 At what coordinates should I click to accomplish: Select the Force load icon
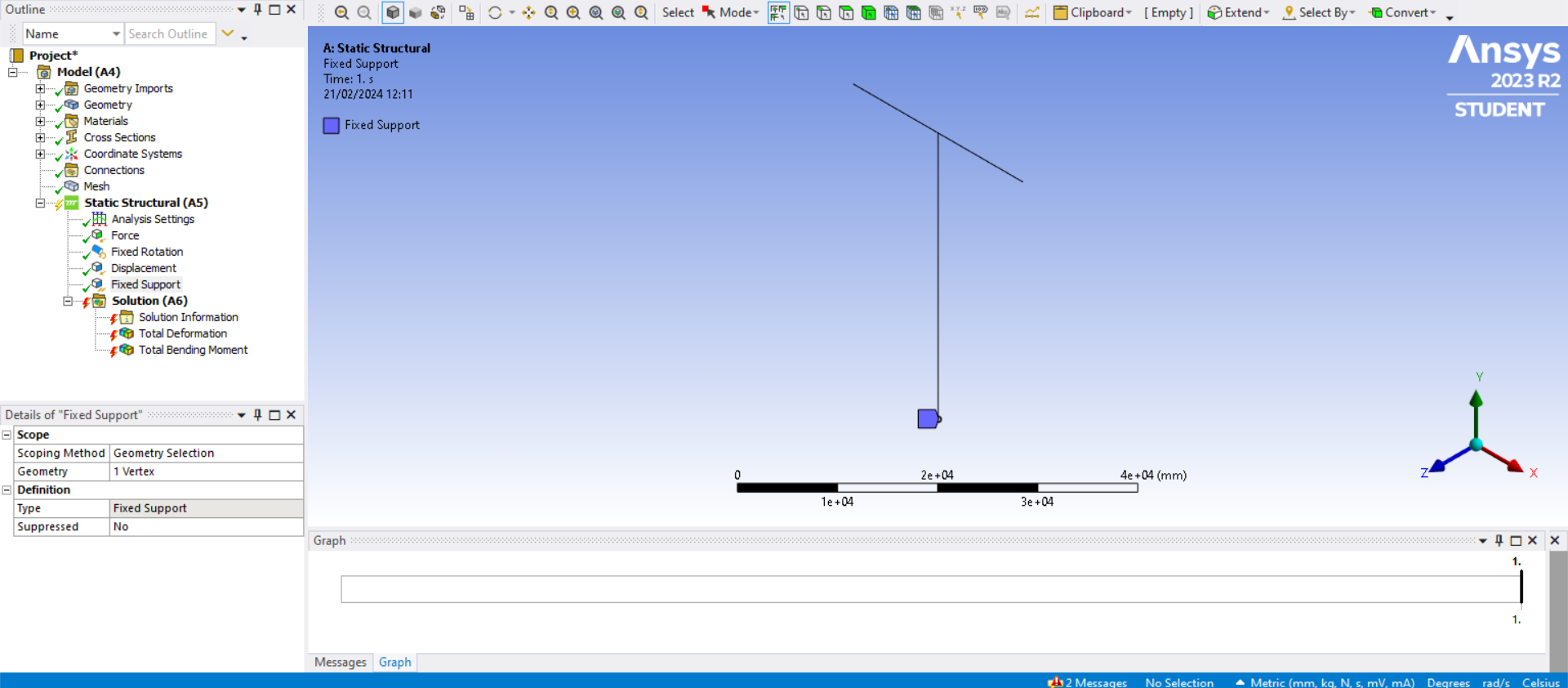[x=98, y=235]
